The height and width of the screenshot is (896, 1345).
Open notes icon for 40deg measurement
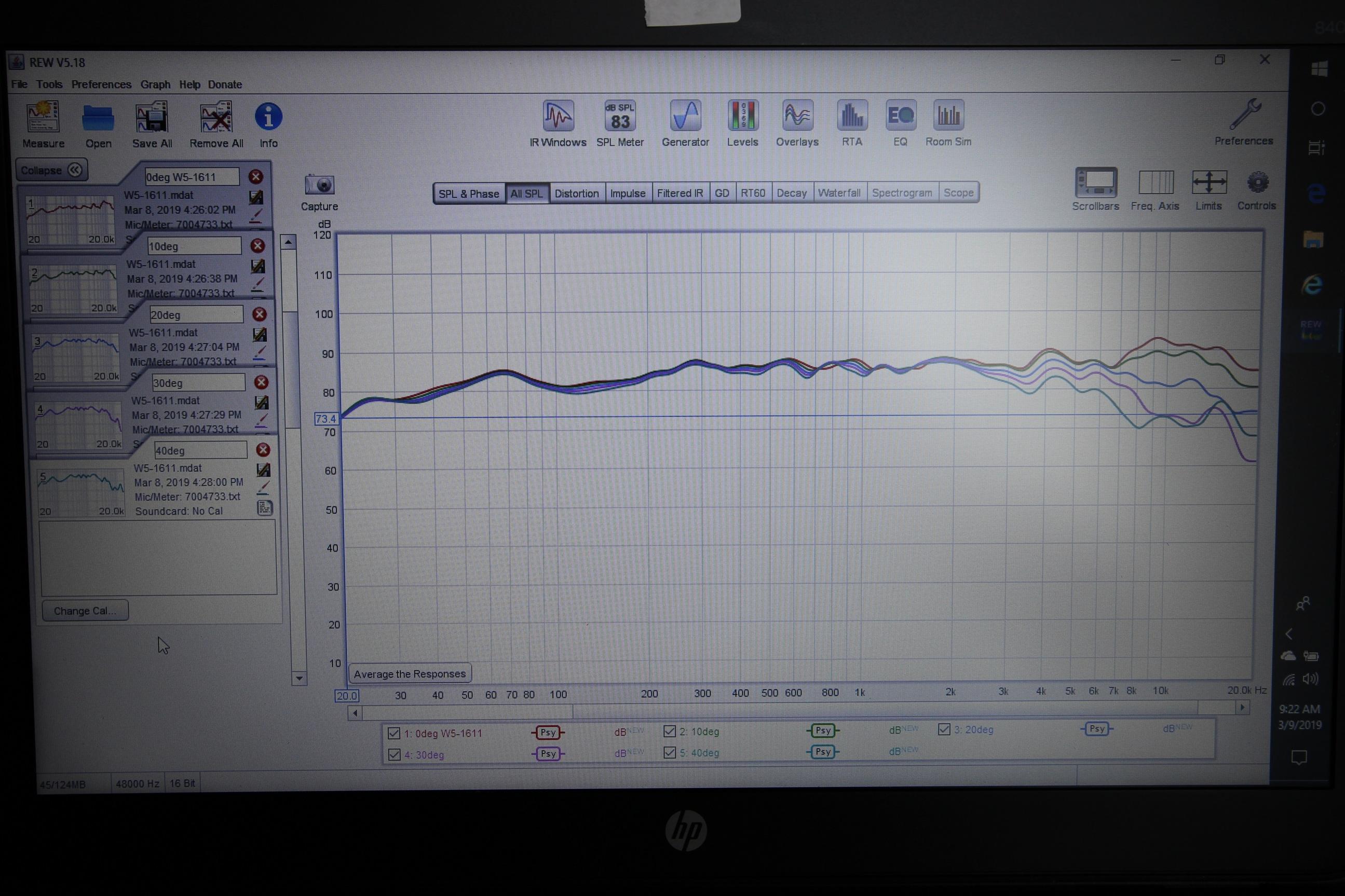click(x=265, y=508)
